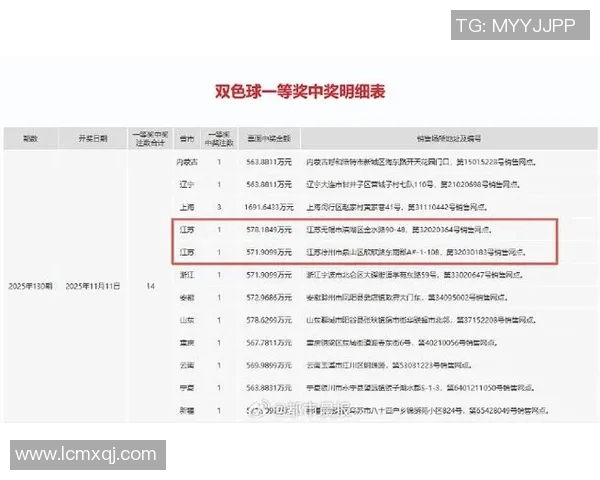The height and width of the screenshot is (480, 600).
Task: Click the winning count 1 in 内蒙古 row
Action: pos(219,162)
